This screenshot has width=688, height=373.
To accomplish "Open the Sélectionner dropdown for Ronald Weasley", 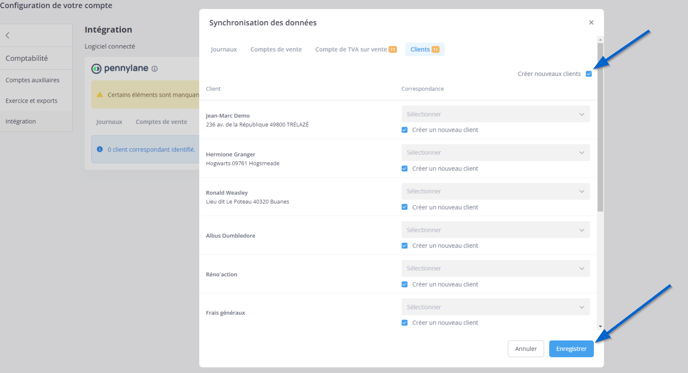I will pos(495,191).
